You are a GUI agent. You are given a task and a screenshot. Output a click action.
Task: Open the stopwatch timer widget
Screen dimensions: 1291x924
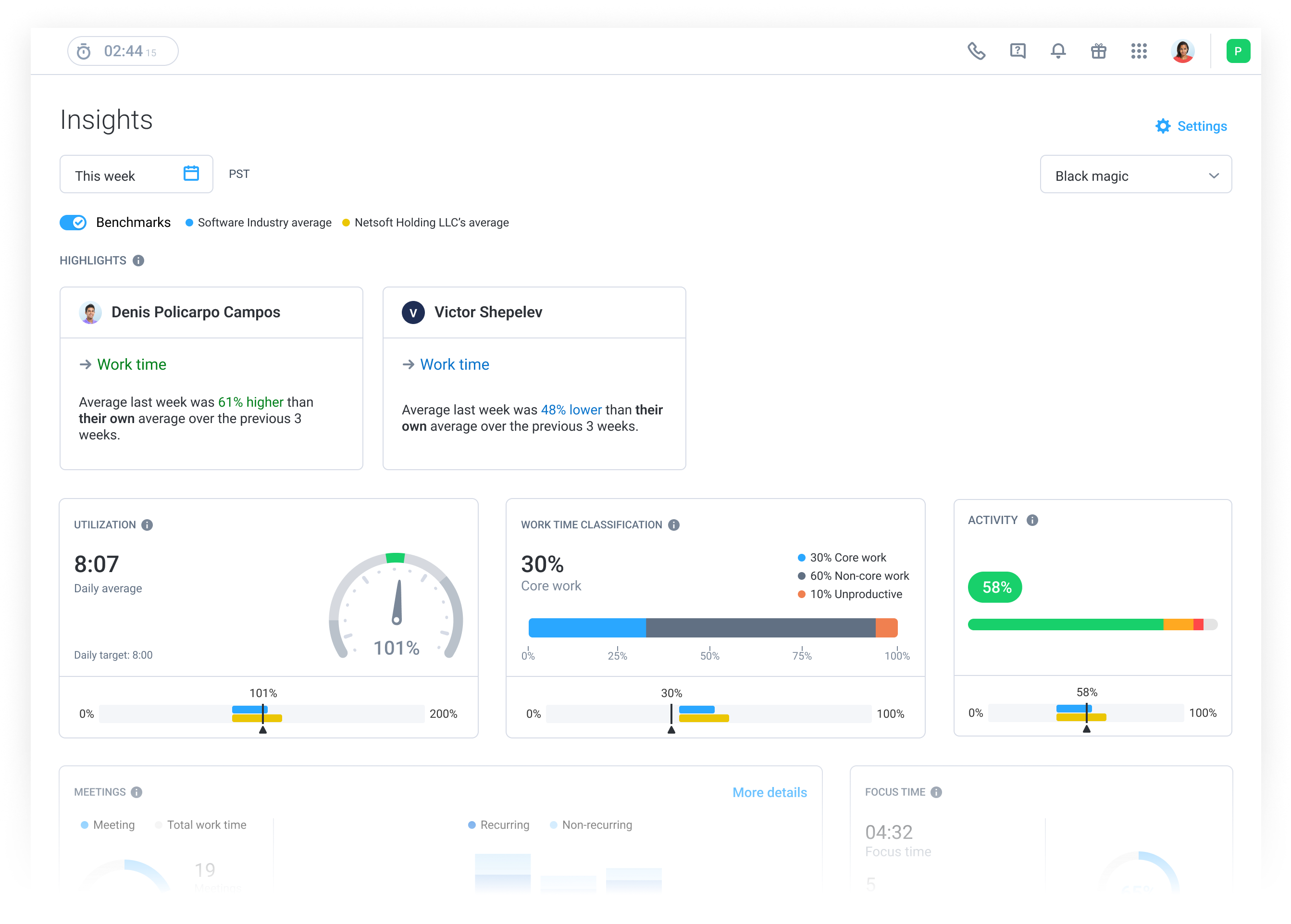123,51
